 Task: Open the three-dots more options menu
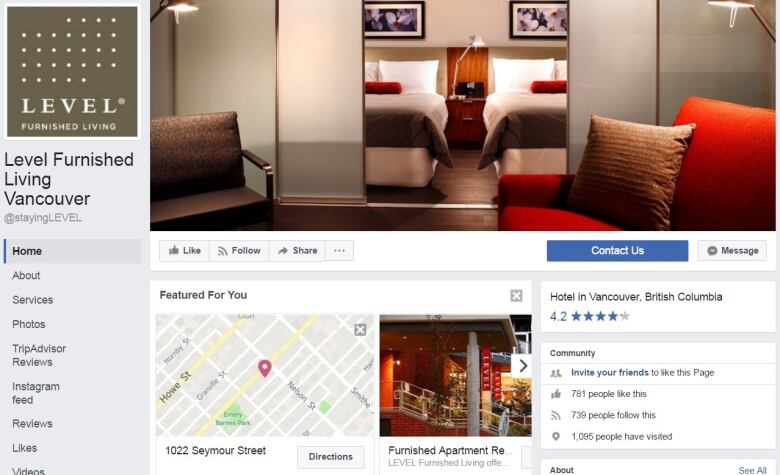click(339, 251)
